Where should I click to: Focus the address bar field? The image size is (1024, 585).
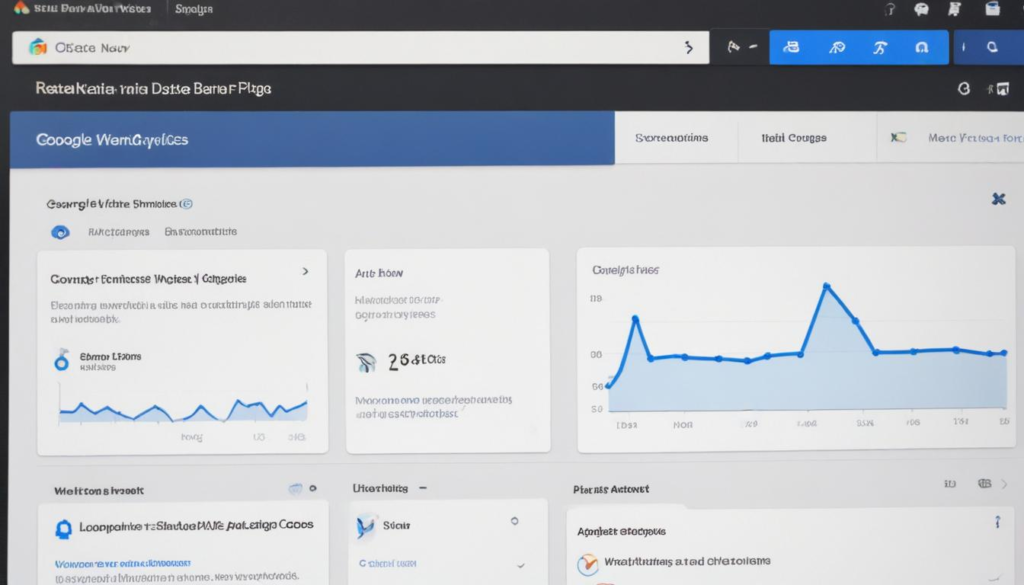[360, 47]
